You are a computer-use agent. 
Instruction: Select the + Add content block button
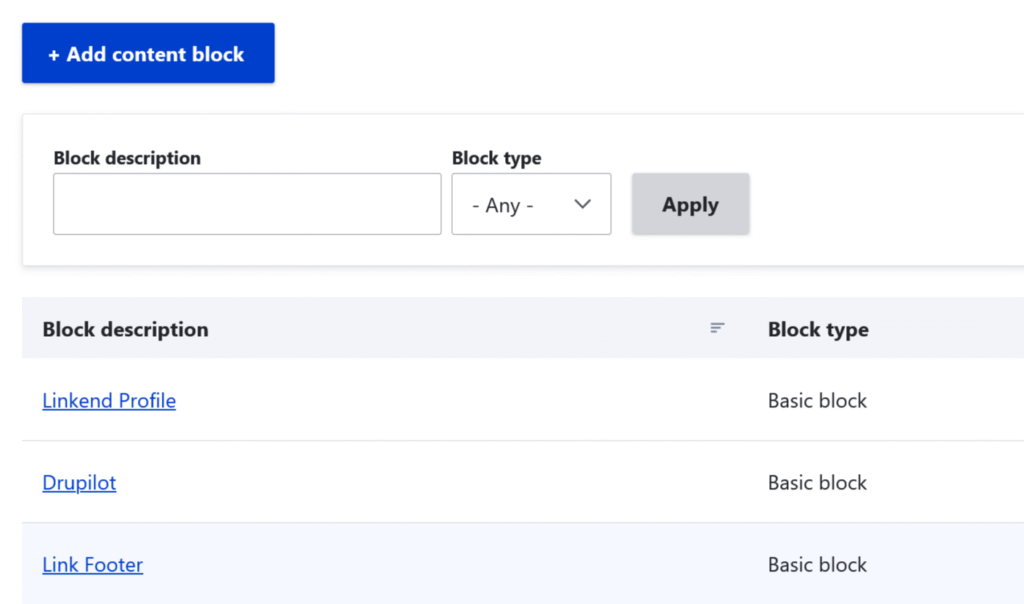147,53
